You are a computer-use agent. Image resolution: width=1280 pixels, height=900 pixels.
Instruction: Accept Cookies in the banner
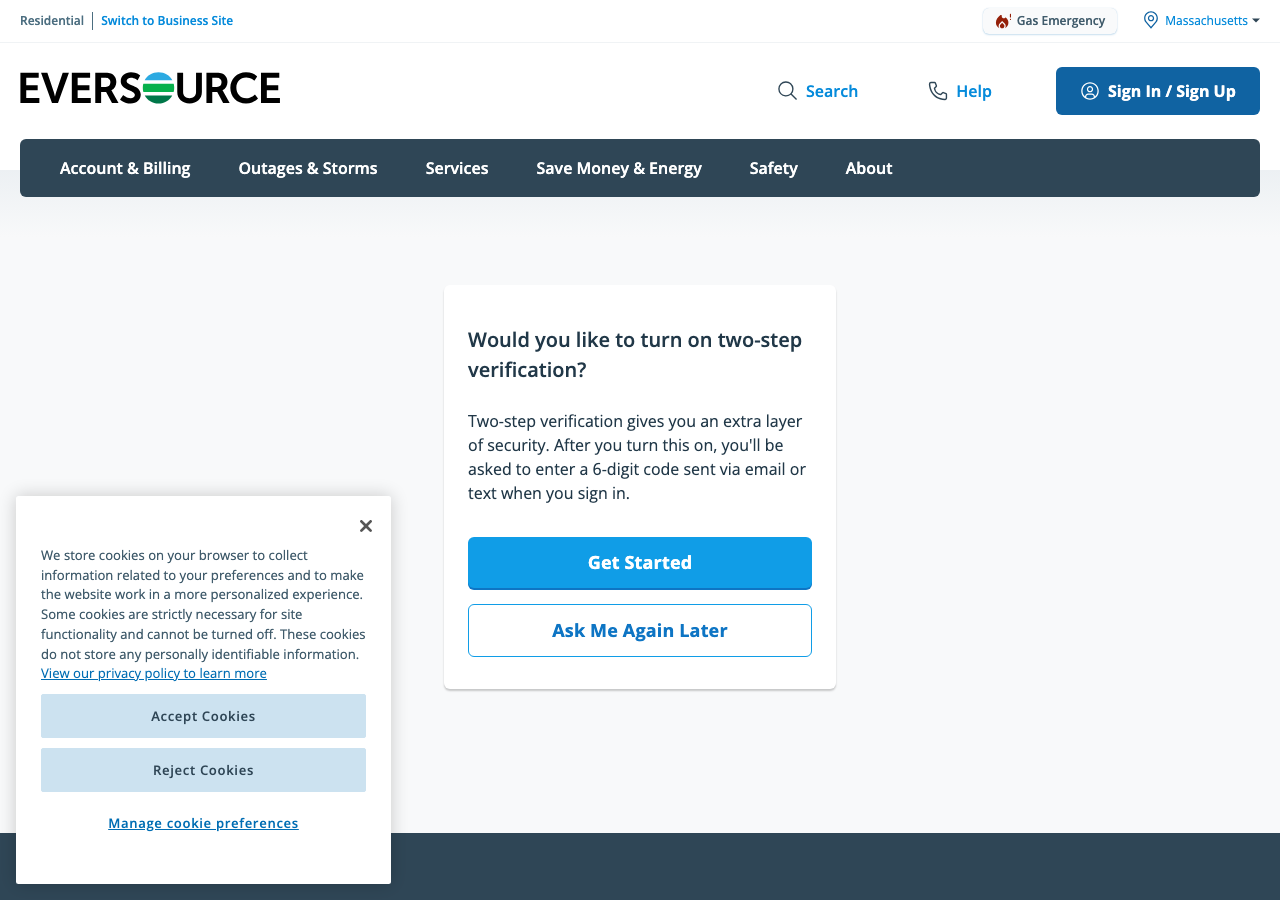coord(203,716)
